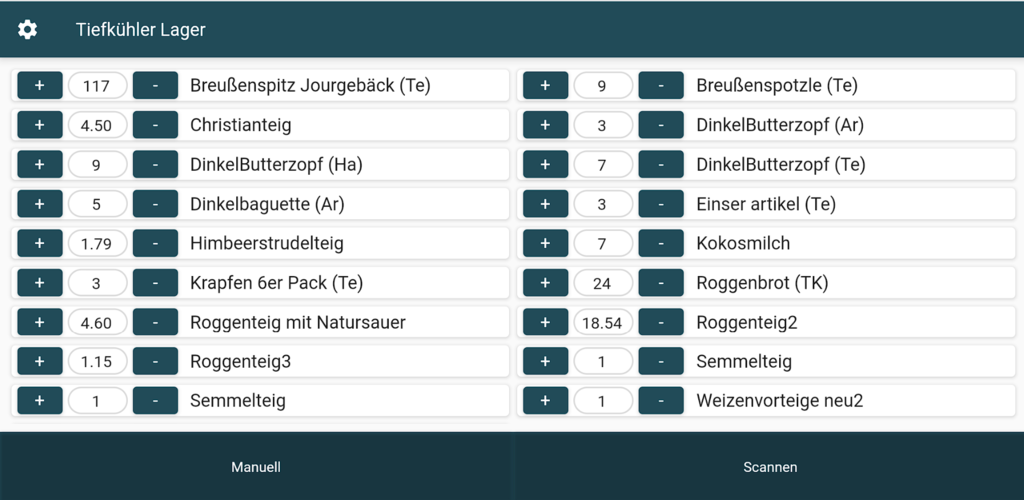1024x500 pixels.
Task: Reduce Roggenbrot (TK) quantity by one
Action: pos(661,283)
